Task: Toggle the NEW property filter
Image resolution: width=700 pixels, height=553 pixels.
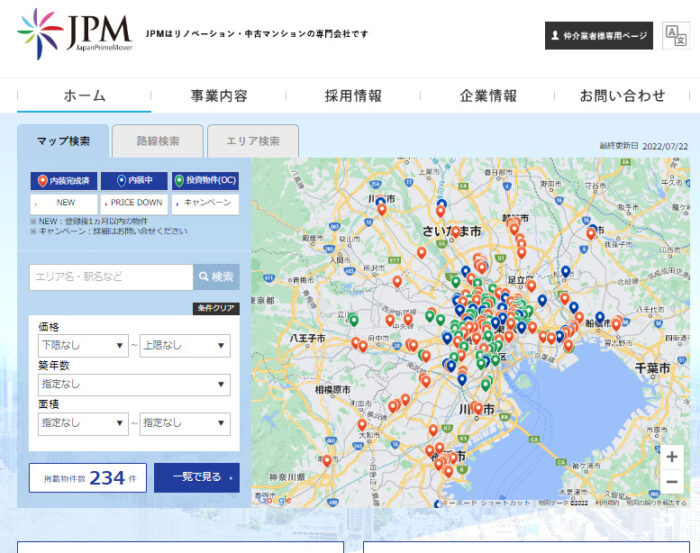Action: (64, 204)
